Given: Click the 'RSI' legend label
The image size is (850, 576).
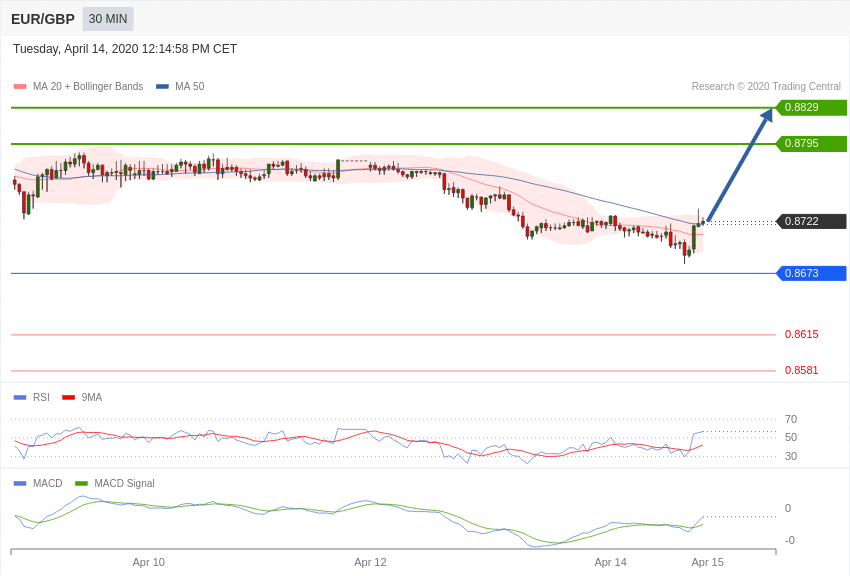Looking at the screenshot, I should pos(41,397).
